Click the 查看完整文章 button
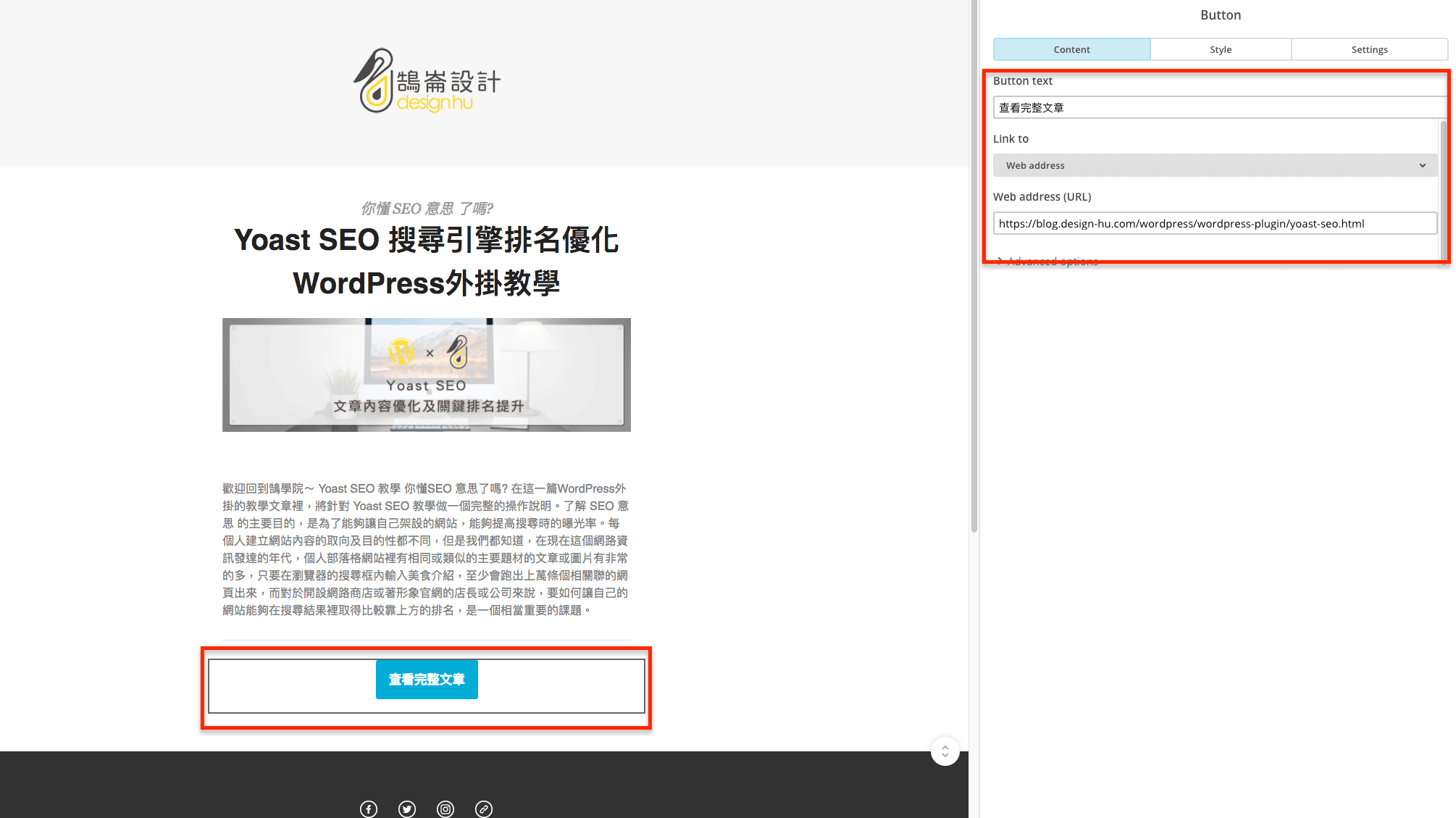This screenshot has width=1456, height=818. [x=426, y=679]
